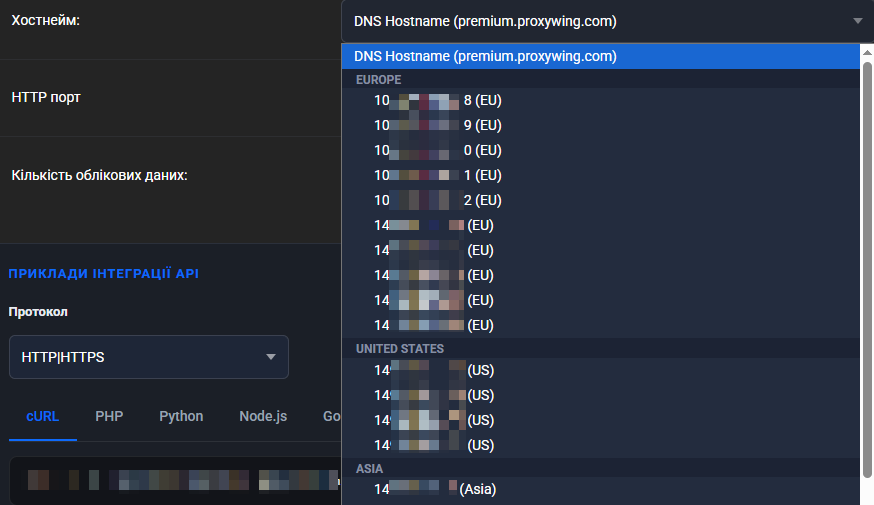874x505 pixels.
Task: Pick the EU host ending in 1
Action: pos(600,176)
